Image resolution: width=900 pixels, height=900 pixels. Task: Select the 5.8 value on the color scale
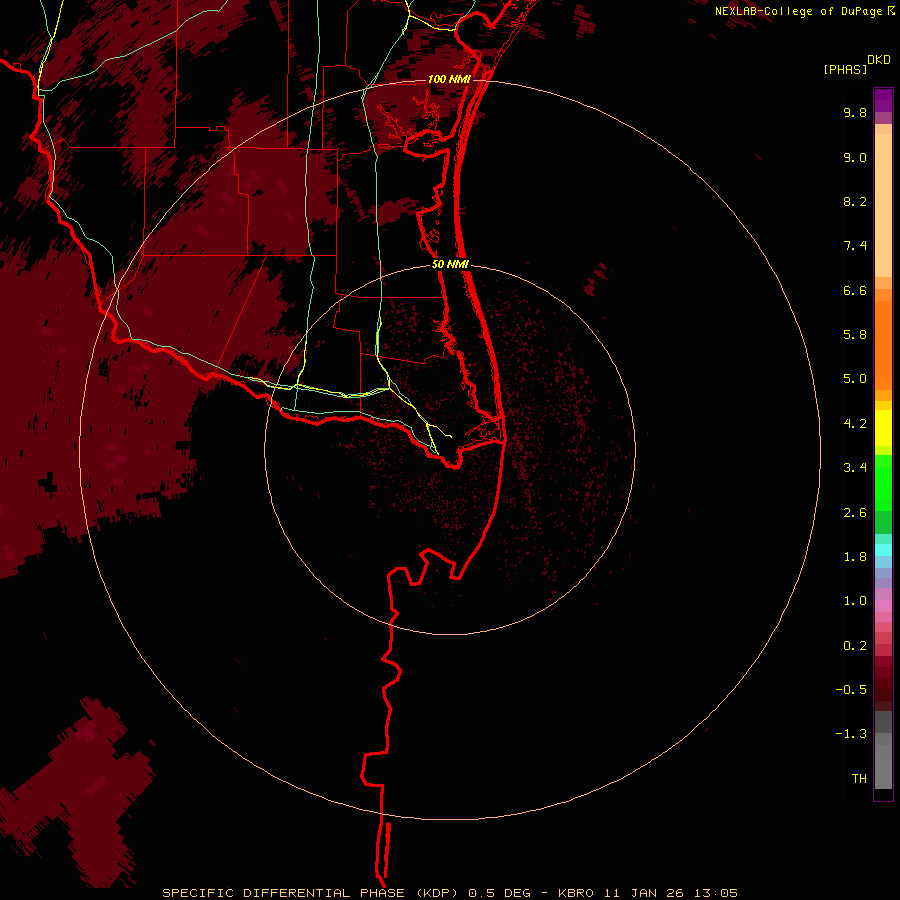855,335
